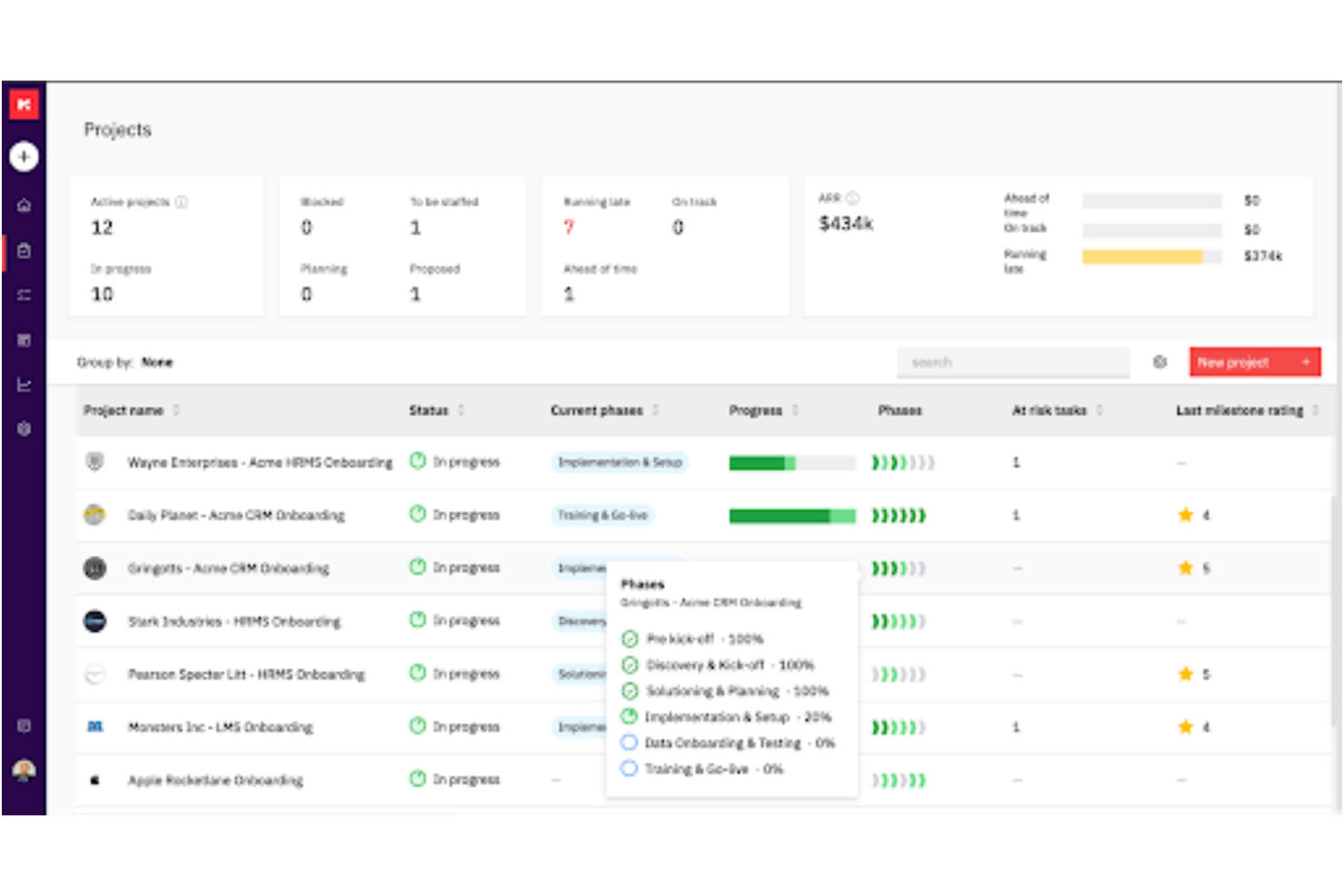Open Gringotts - Acme CRM Onboarding project
Viewport: 1344px width, 896px height.
[228, 569]
